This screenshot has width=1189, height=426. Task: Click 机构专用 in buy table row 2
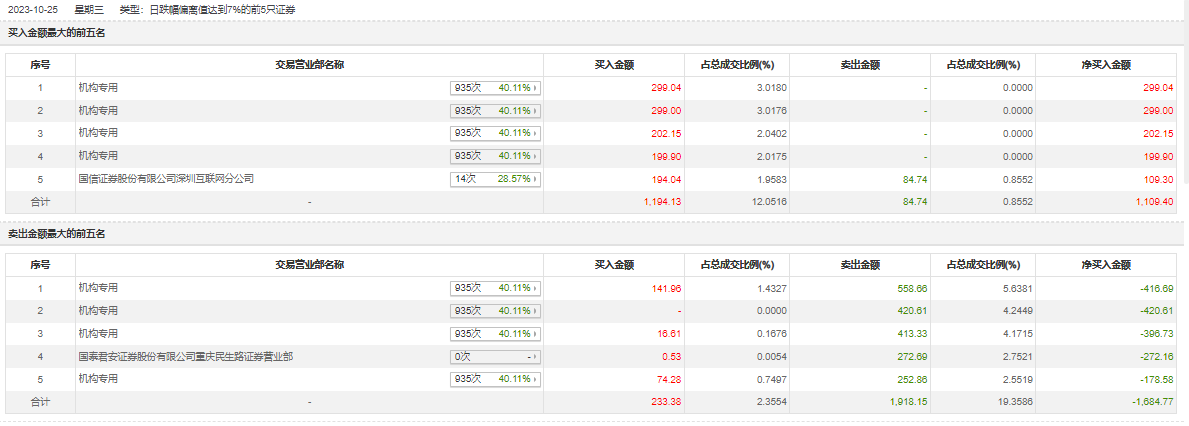98,111
